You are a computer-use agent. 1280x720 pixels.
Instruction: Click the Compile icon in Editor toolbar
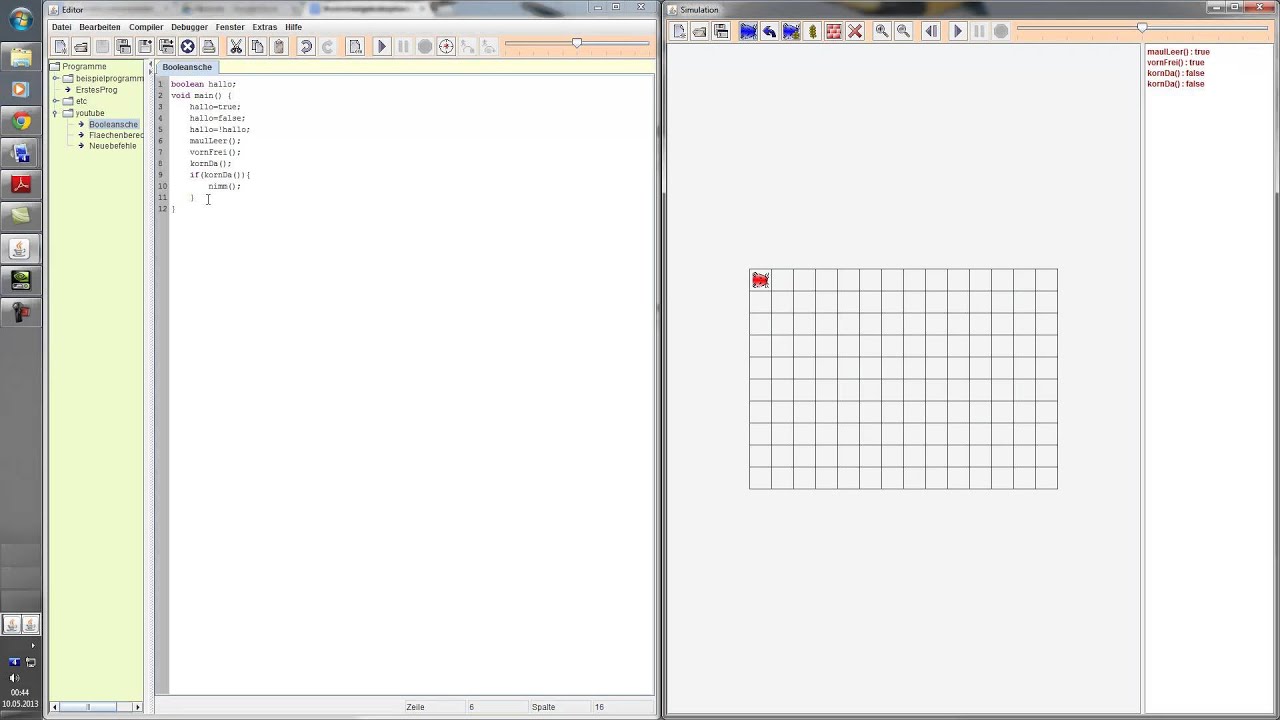(355, 46)
